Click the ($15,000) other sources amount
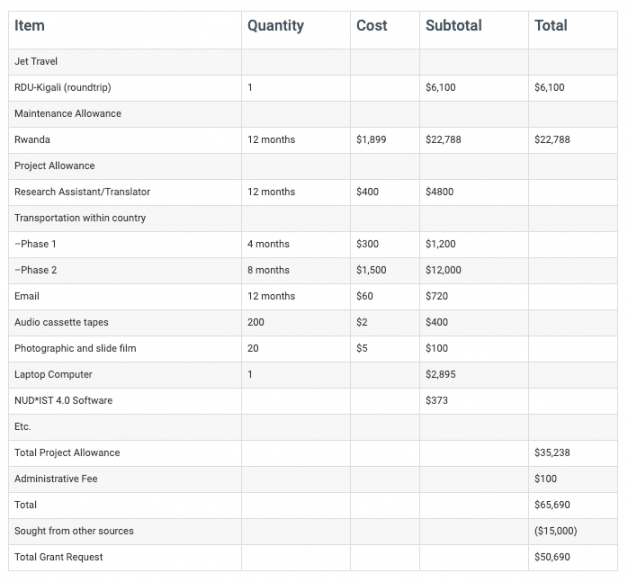The height and width of the screenshot is (582, 628). tap(555, 530)
